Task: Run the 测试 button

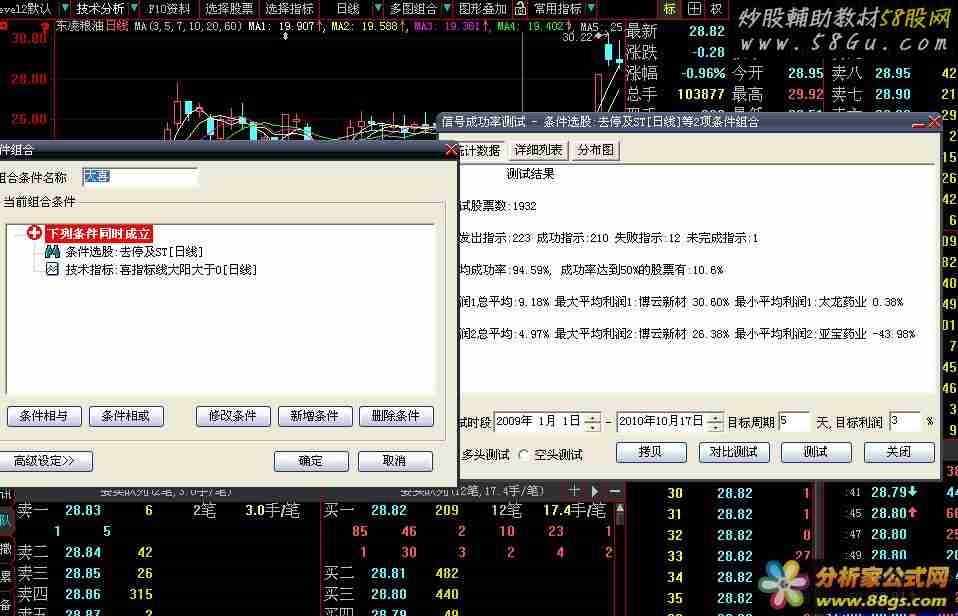Action: point(816,453)
